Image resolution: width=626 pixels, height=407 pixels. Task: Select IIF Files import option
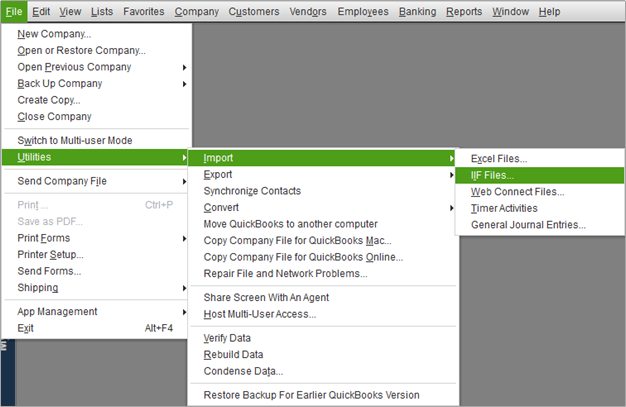(x=539, y=175)
